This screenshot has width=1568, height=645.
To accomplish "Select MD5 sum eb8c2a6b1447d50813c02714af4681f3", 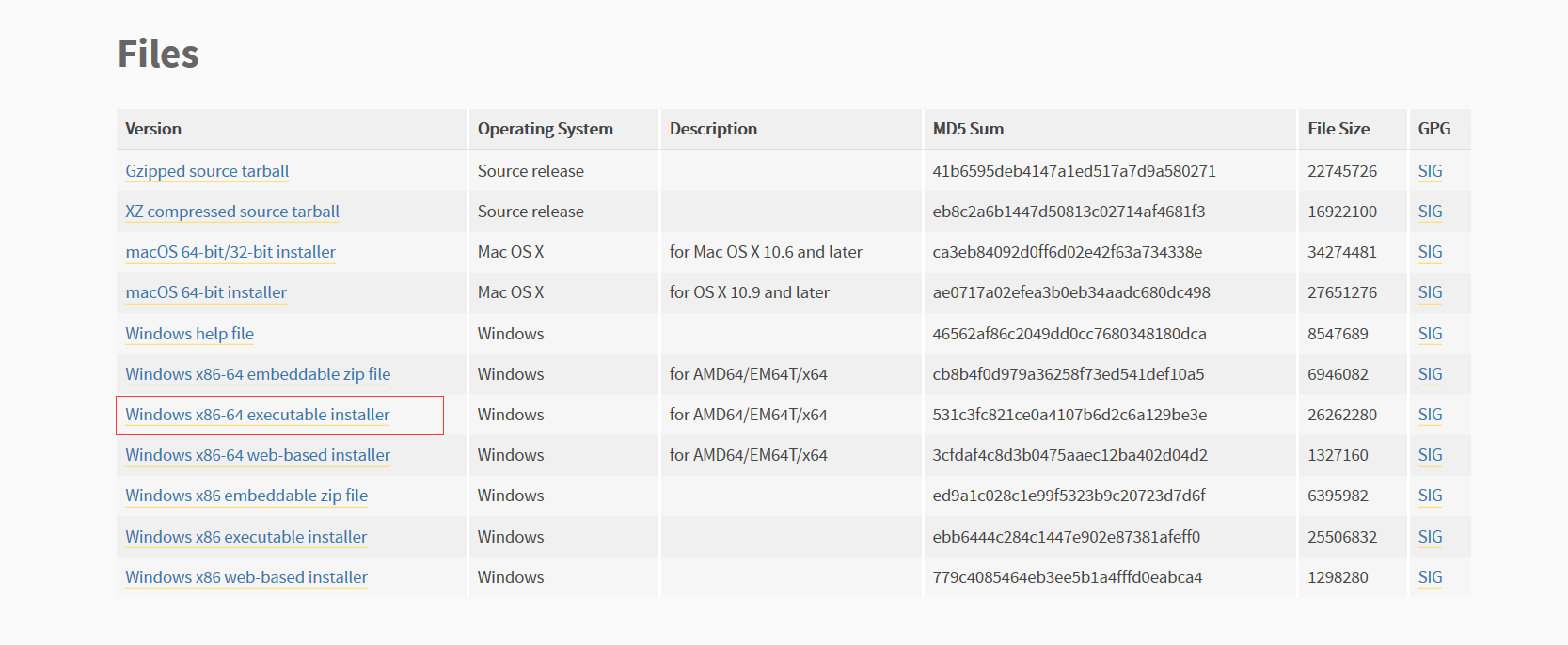I will (x=1069, y=212).
